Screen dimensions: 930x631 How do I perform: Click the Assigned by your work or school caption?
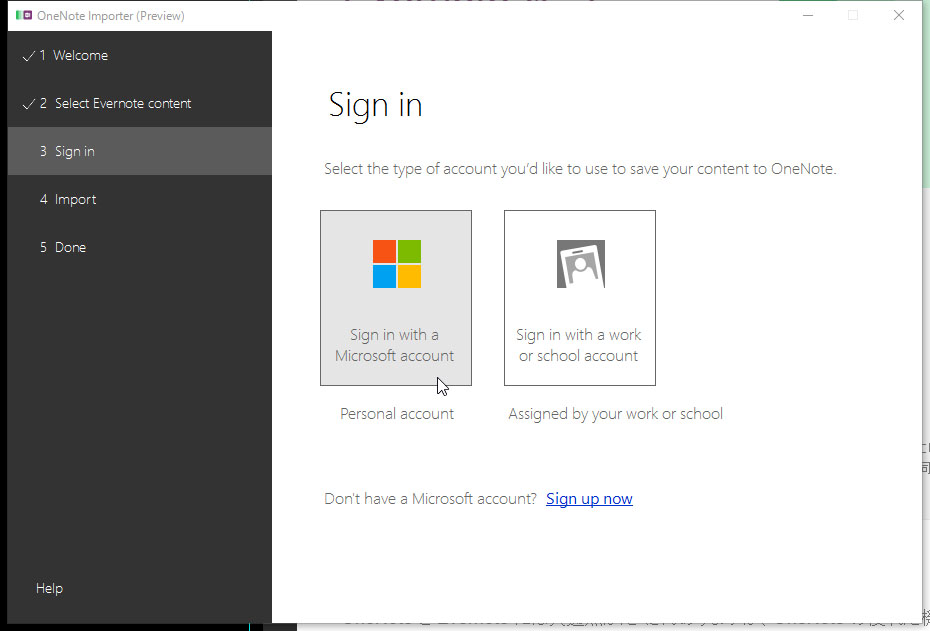click(x=615, y=414)
